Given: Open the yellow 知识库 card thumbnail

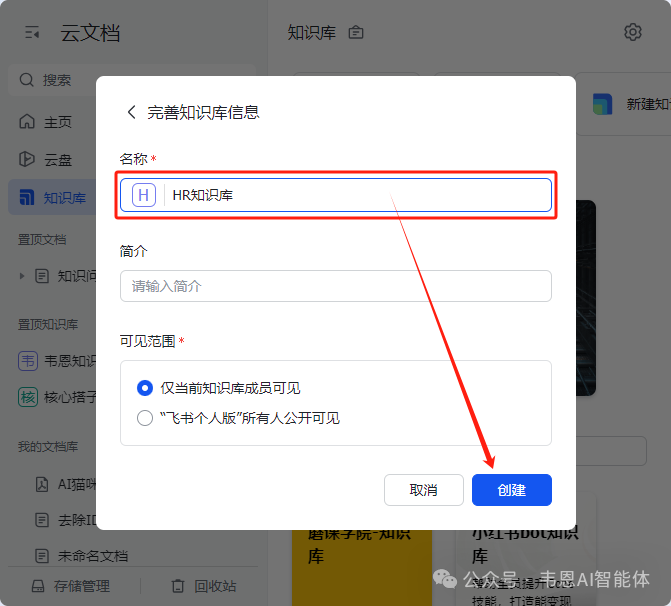Looking at the screenshot, I should tap(362, 568).
